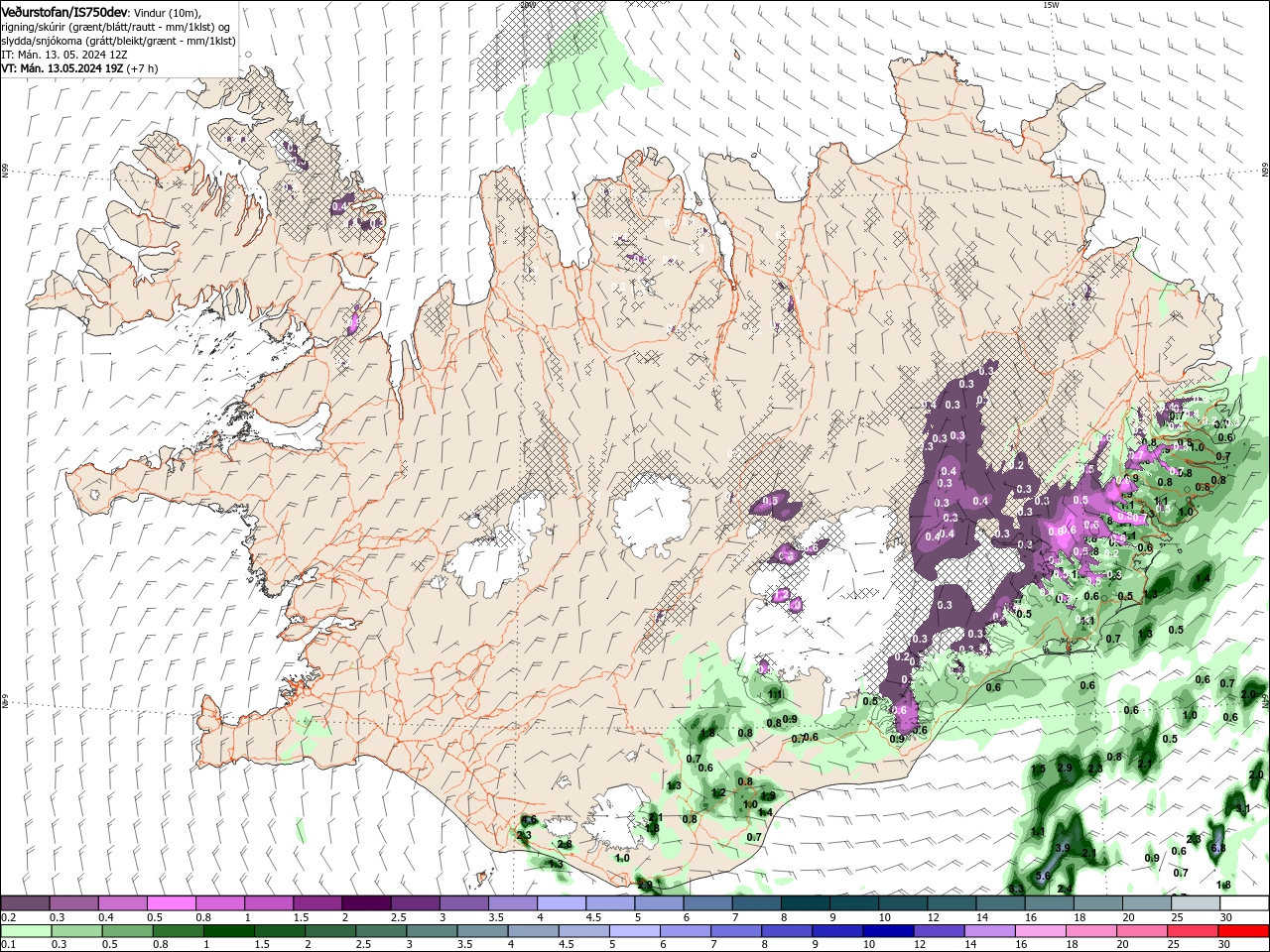Click the '3.9' precipitation value on the map
The width and height of the screenshot is (1270, 952).
(x=1063, y=848)
